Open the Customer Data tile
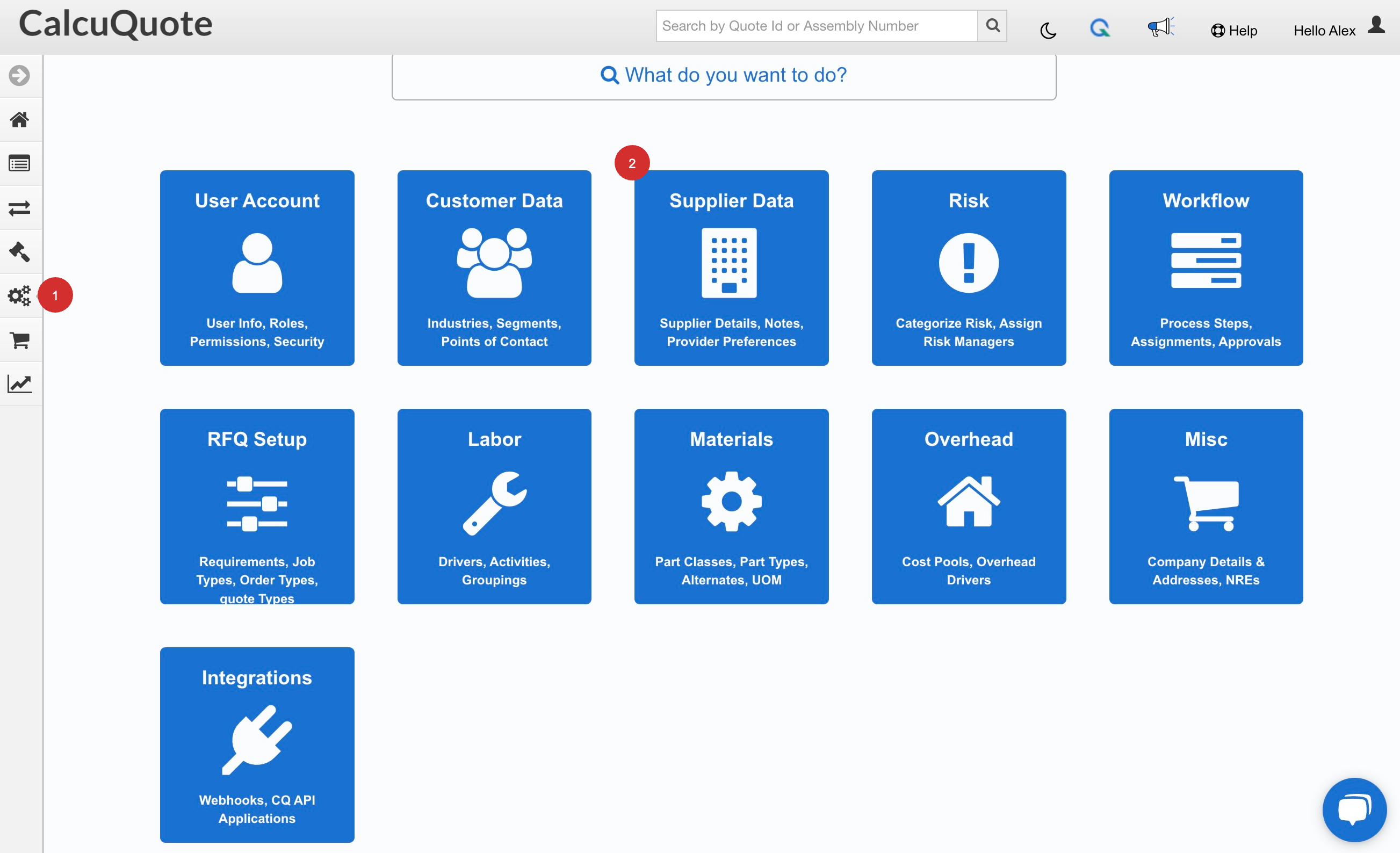This screenshot has width=1400, height=853. 494,268
